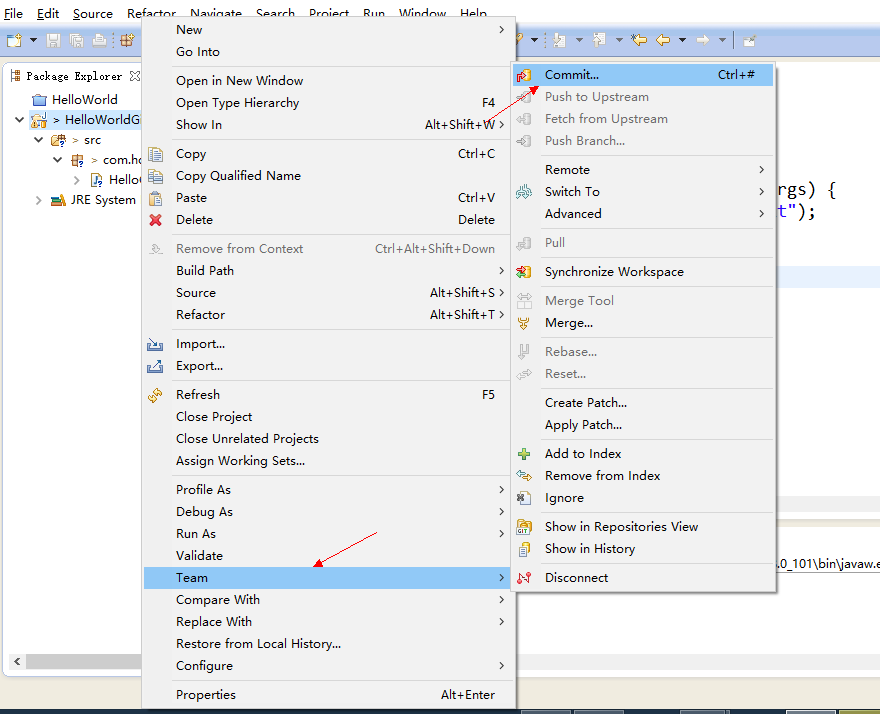Open the Remote submenu
The height and width of the screenshot is (714, 880).
[643, 170]
